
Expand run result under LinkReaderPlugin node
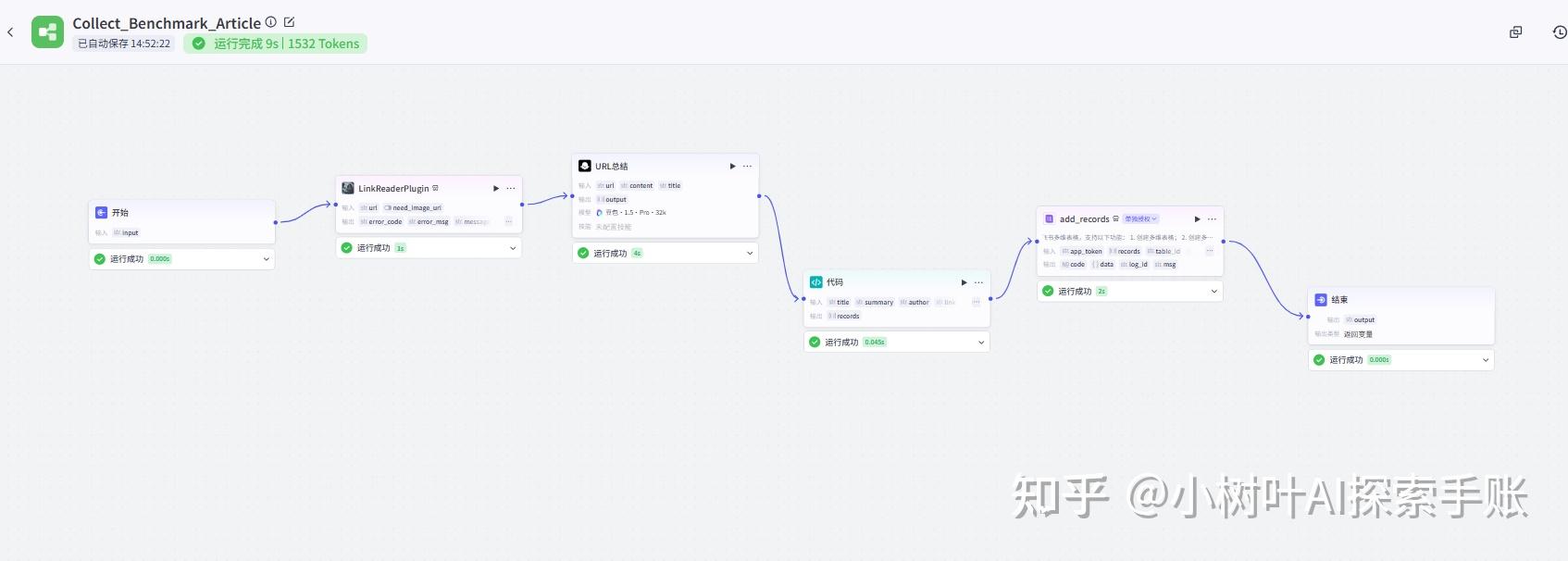pyautogui.click(x=513, y=248)
